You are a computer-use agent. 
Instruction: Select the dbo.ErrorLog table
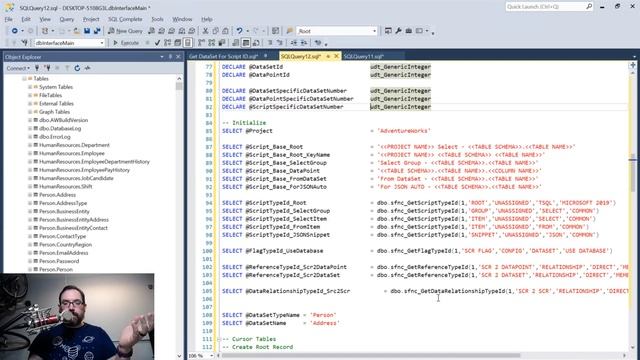click(x=55, y=137)
